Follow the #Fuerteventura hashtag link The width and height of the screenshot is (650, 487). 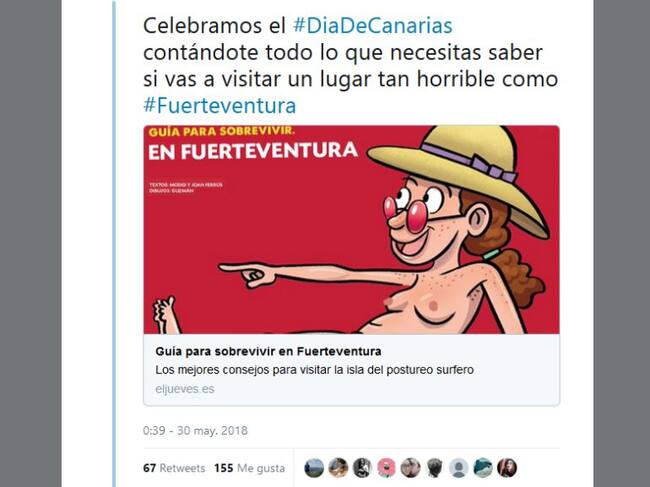click(220, 105)
